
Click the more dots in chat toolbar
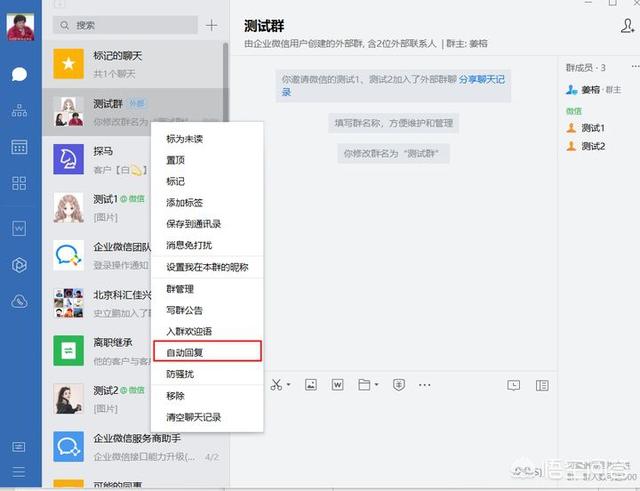(424, 385)
